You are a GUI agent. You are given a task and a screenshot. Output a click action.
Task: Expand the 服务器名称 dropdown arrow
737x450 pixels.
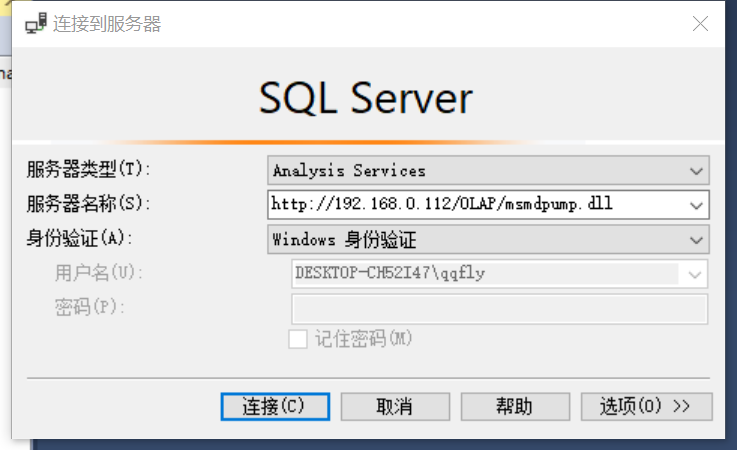coord(696,205)
